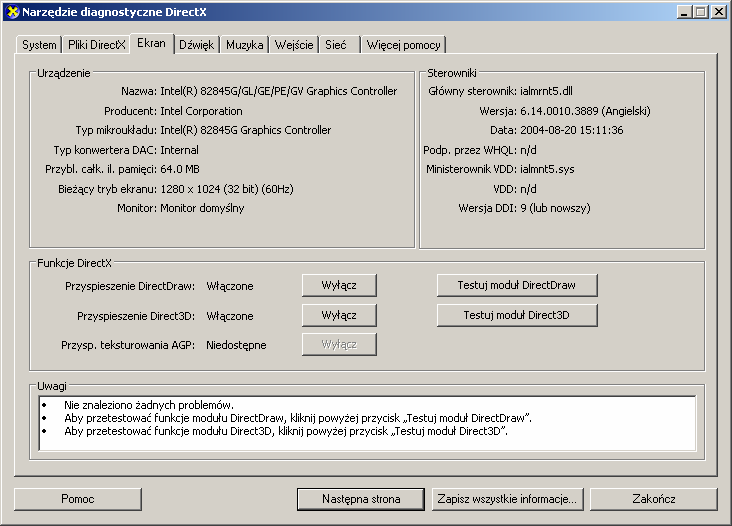Click the note about testing Direct3D module
This screenshot has width=732, height=526.
pos(286,431)
